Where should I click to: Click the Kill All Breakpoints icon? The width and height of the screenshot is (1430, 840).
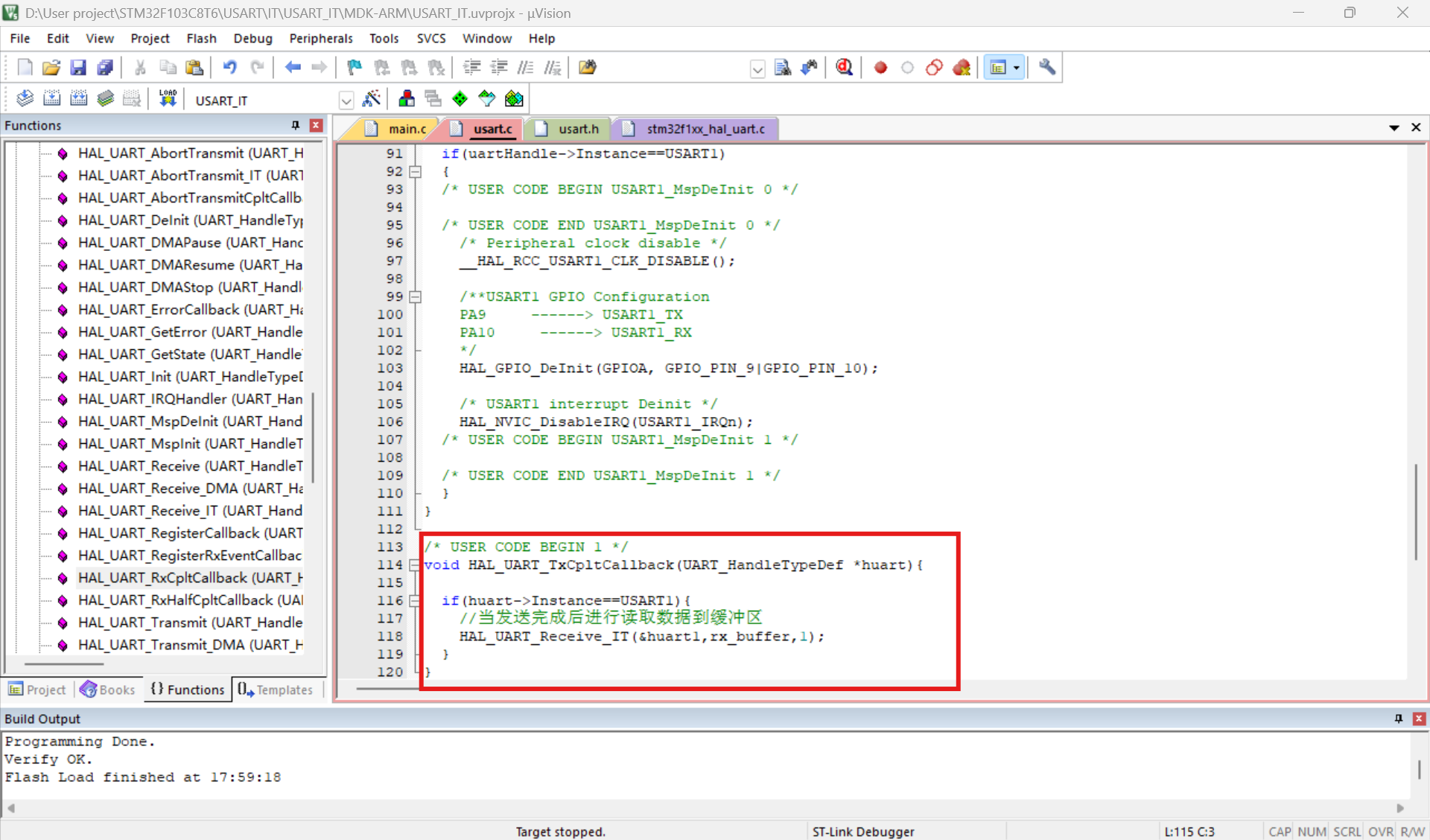962,68
